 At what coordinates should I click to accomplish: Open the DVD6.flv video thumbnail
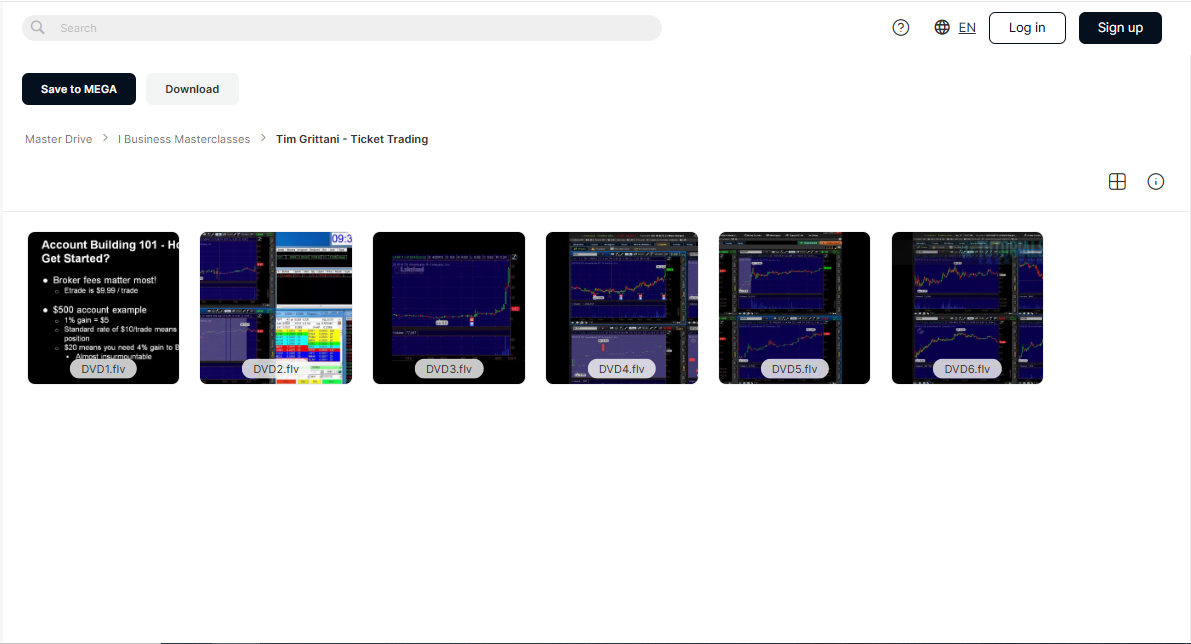click(x=967, y=308)
